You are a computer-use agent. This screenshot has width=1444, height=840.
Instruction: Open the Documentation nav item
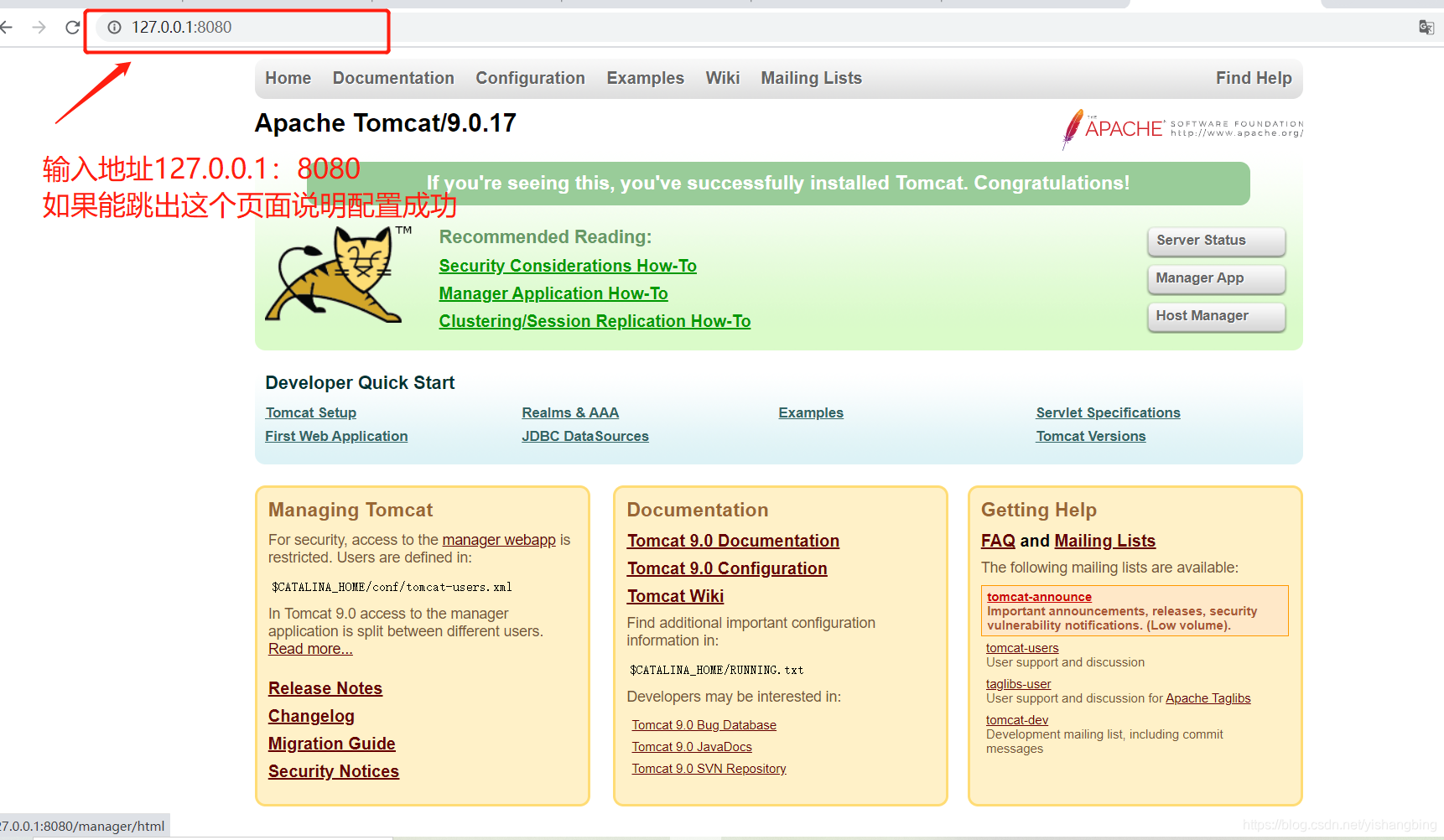click(393, 78)
